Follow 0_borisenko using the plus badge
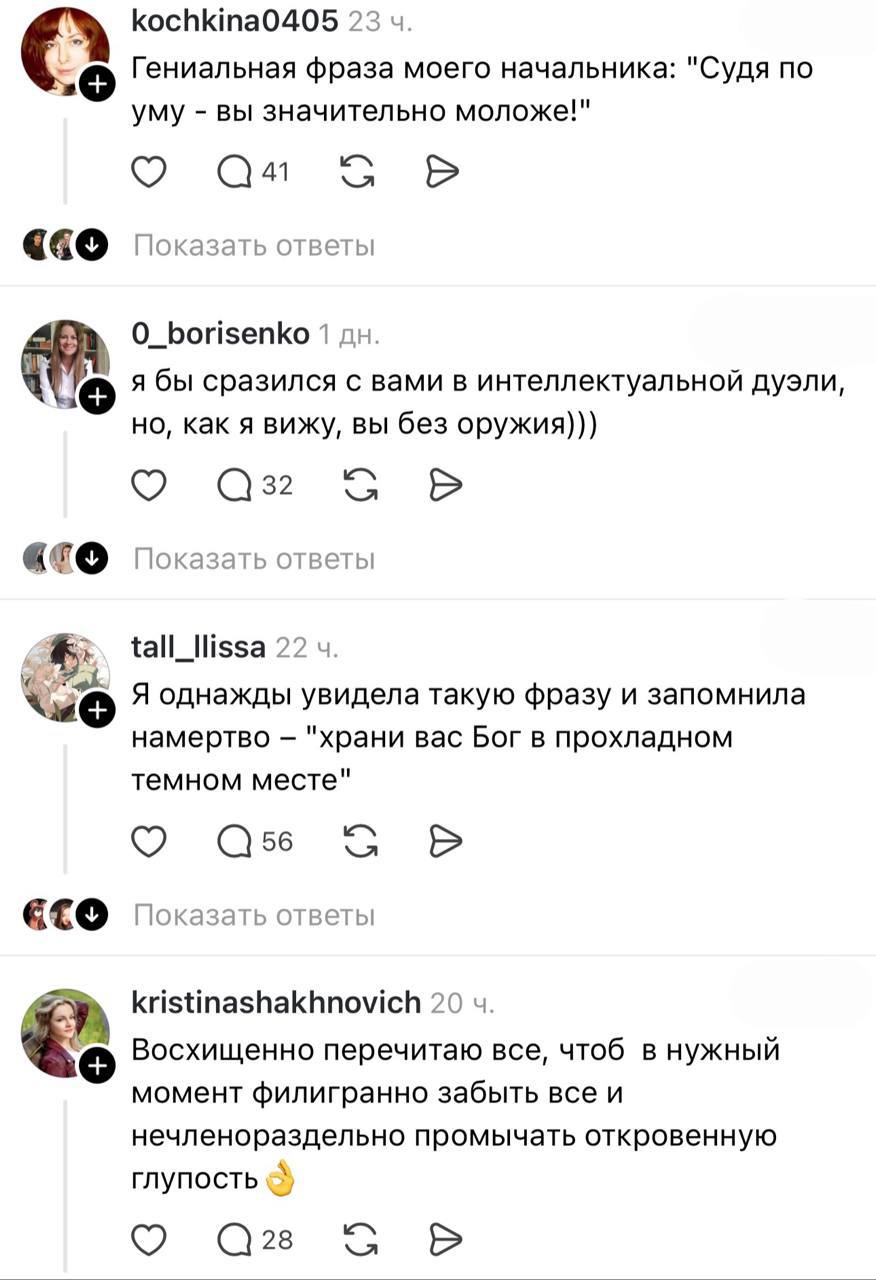Screen dimensions: 876x1280 [96, 399]
